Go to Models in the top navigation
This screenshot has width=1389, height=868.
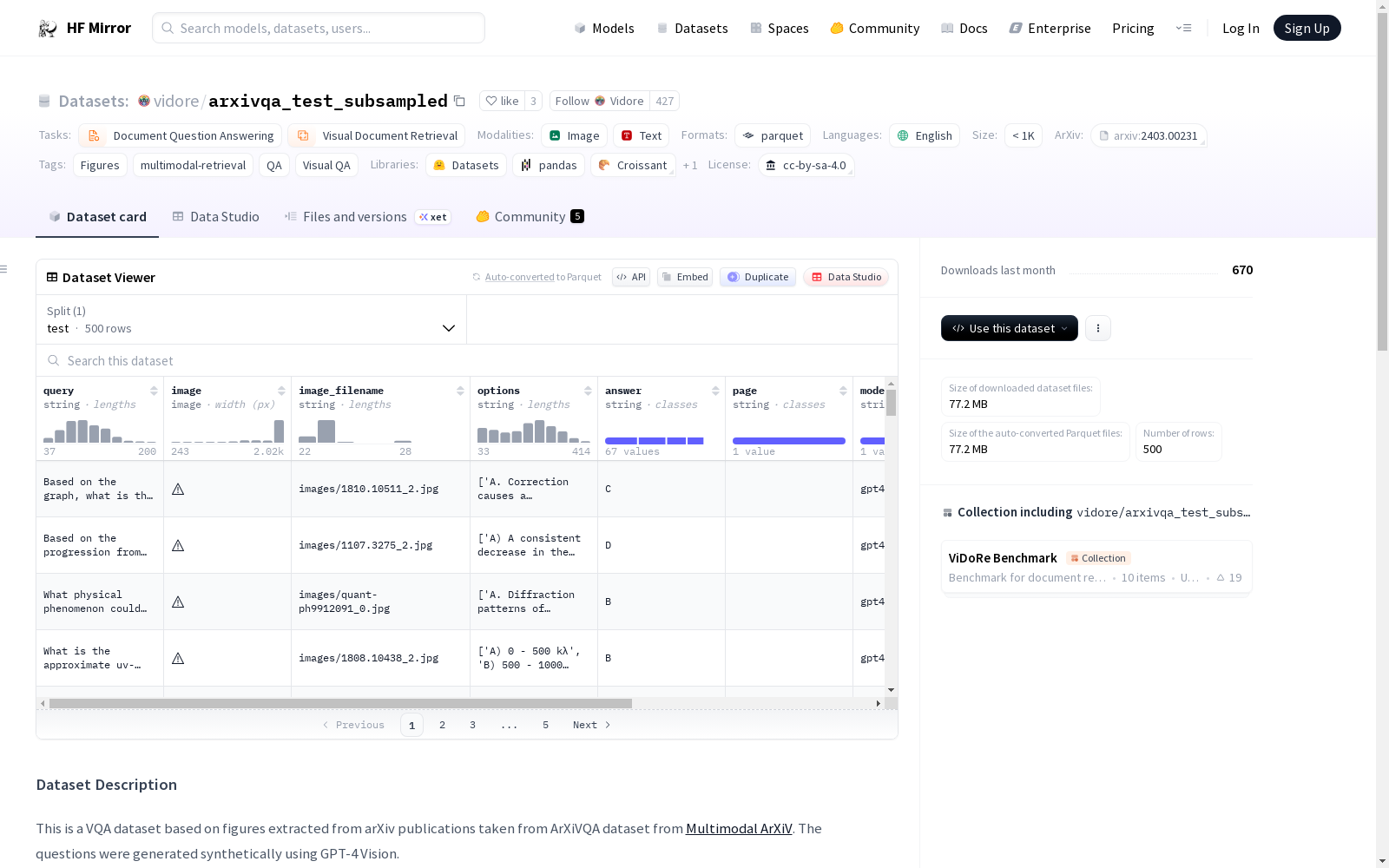pyautogui.click(x=604, y=29)
